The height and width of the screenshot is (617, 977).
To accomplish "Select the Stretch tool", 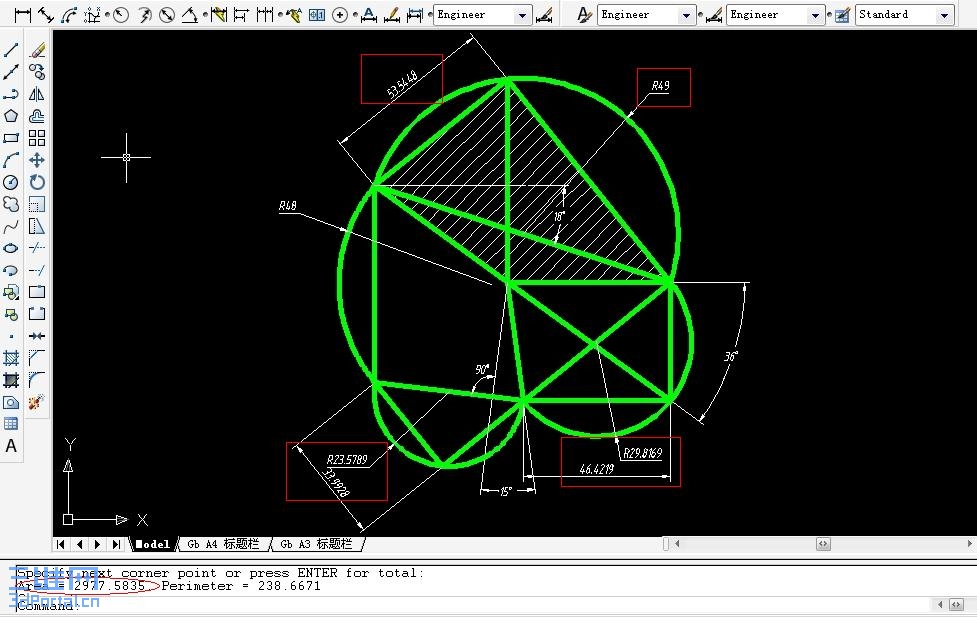I will click(37, 226).
